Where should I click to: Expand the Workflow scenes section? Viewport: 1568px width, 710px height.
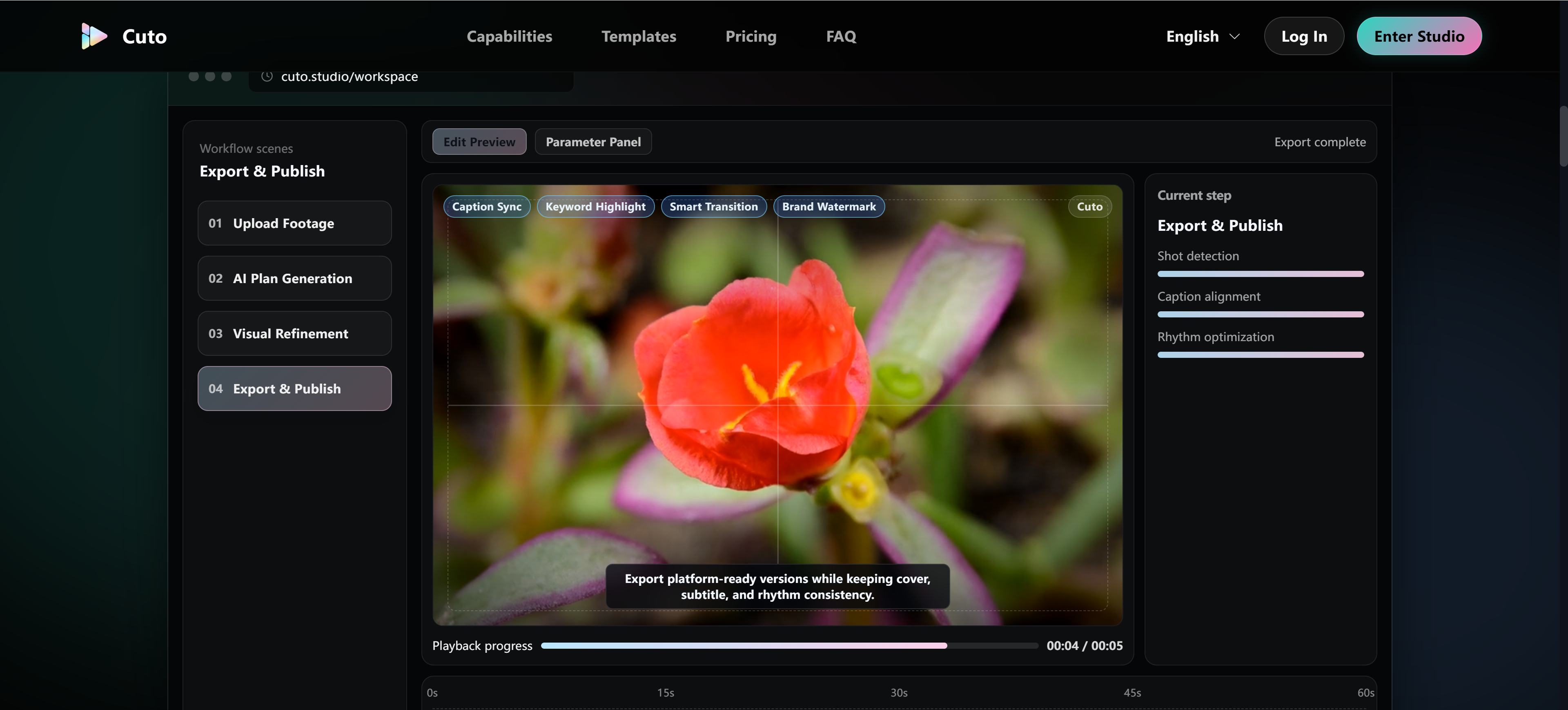[x=246, y=148]
